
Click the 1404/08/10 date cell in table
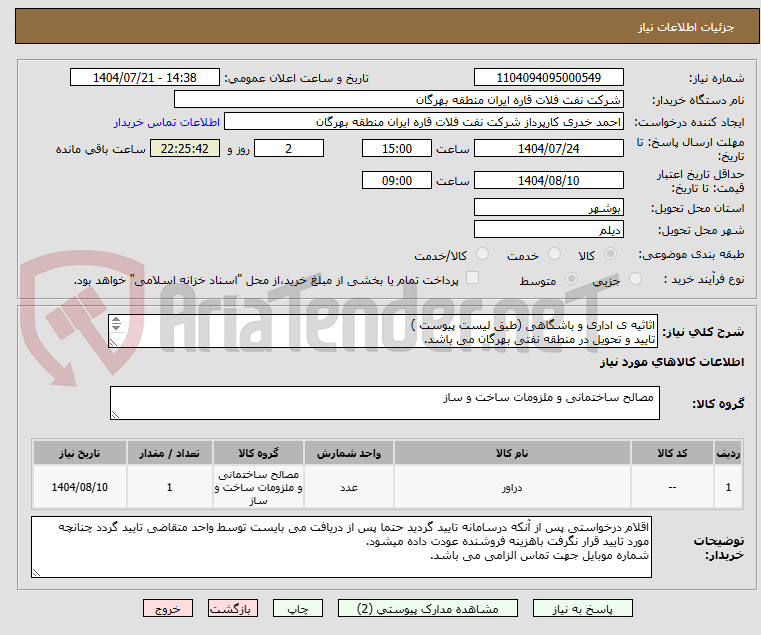pos(80,487)
